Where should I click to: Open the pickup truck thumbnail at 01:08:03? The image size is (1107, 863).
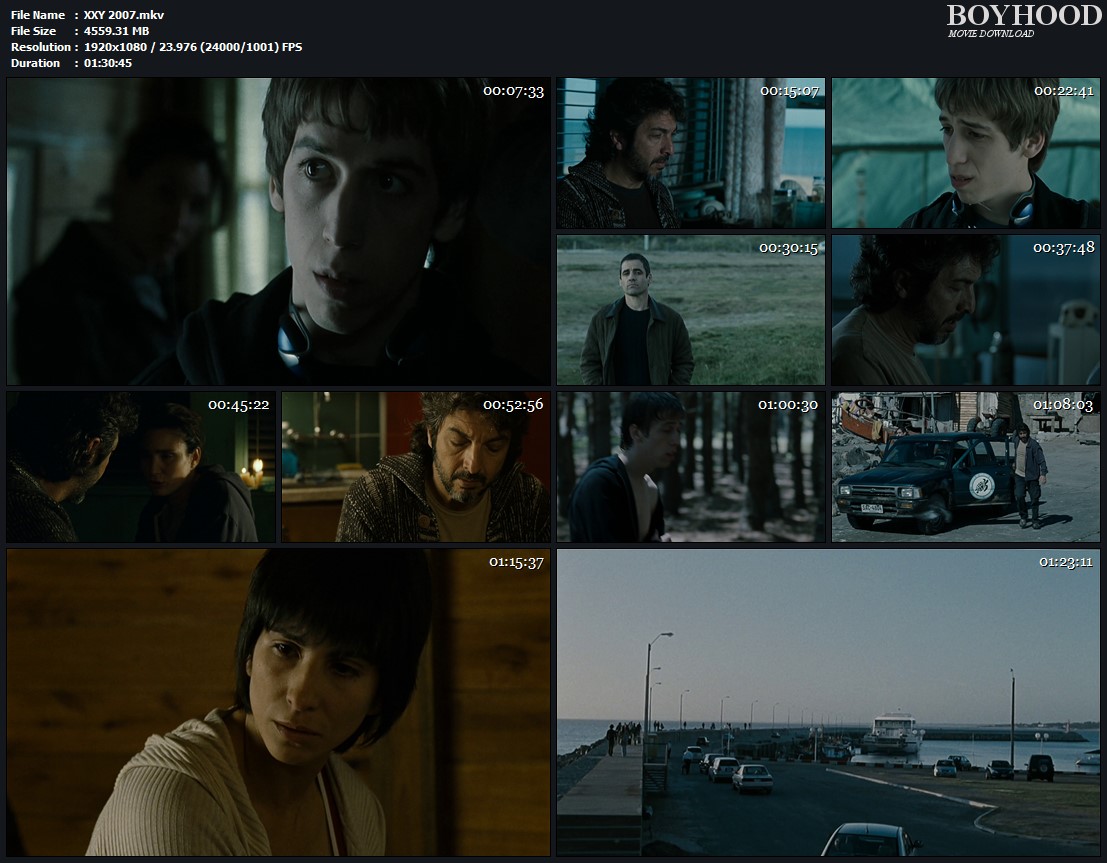coord(965,467)
